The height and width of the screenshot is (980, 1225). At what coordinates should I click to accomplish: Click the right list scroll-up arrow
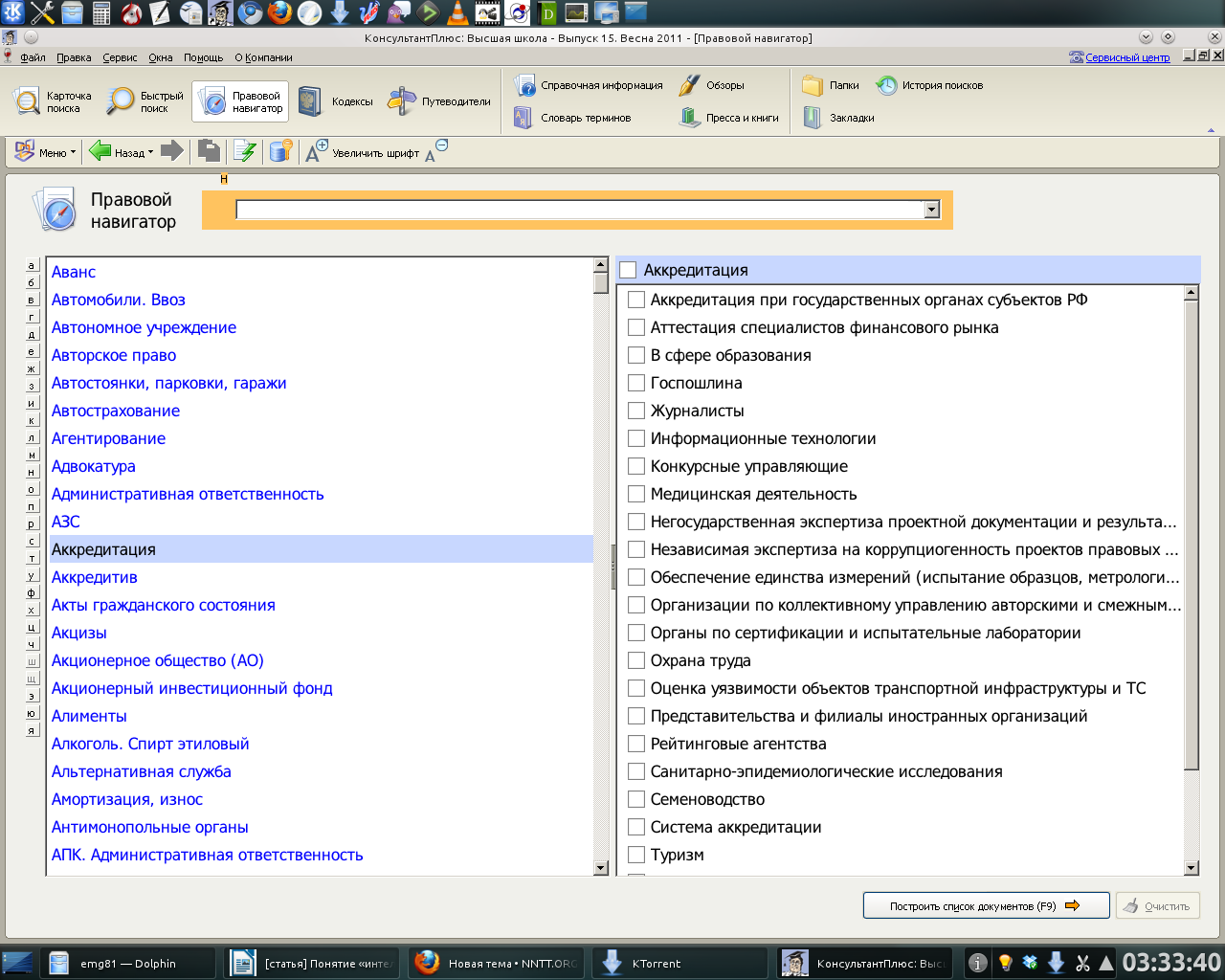click(1192, 293)
